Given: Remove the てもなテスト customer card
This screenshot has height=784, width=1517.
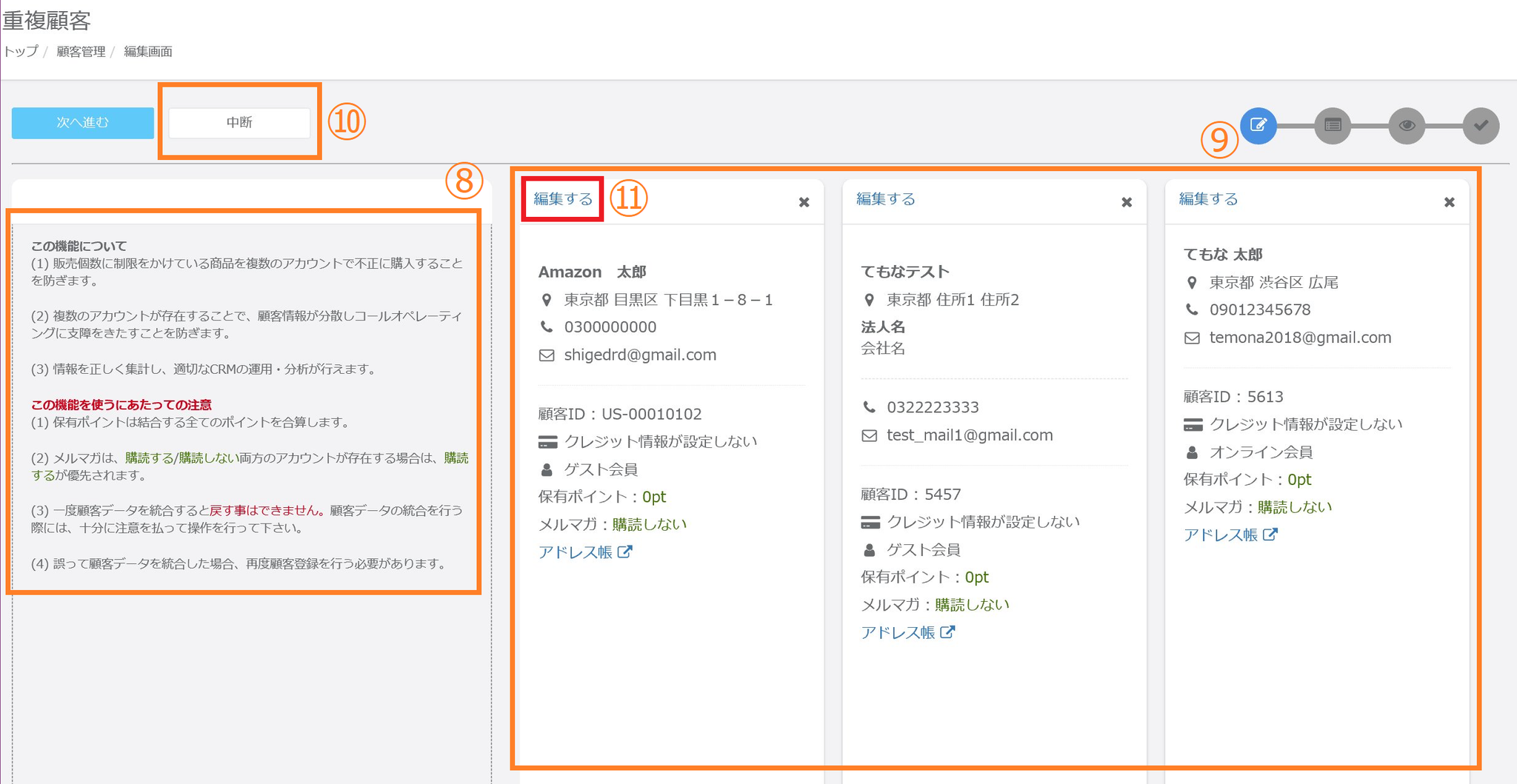Looking at the screenshot, I should 1127,202.
